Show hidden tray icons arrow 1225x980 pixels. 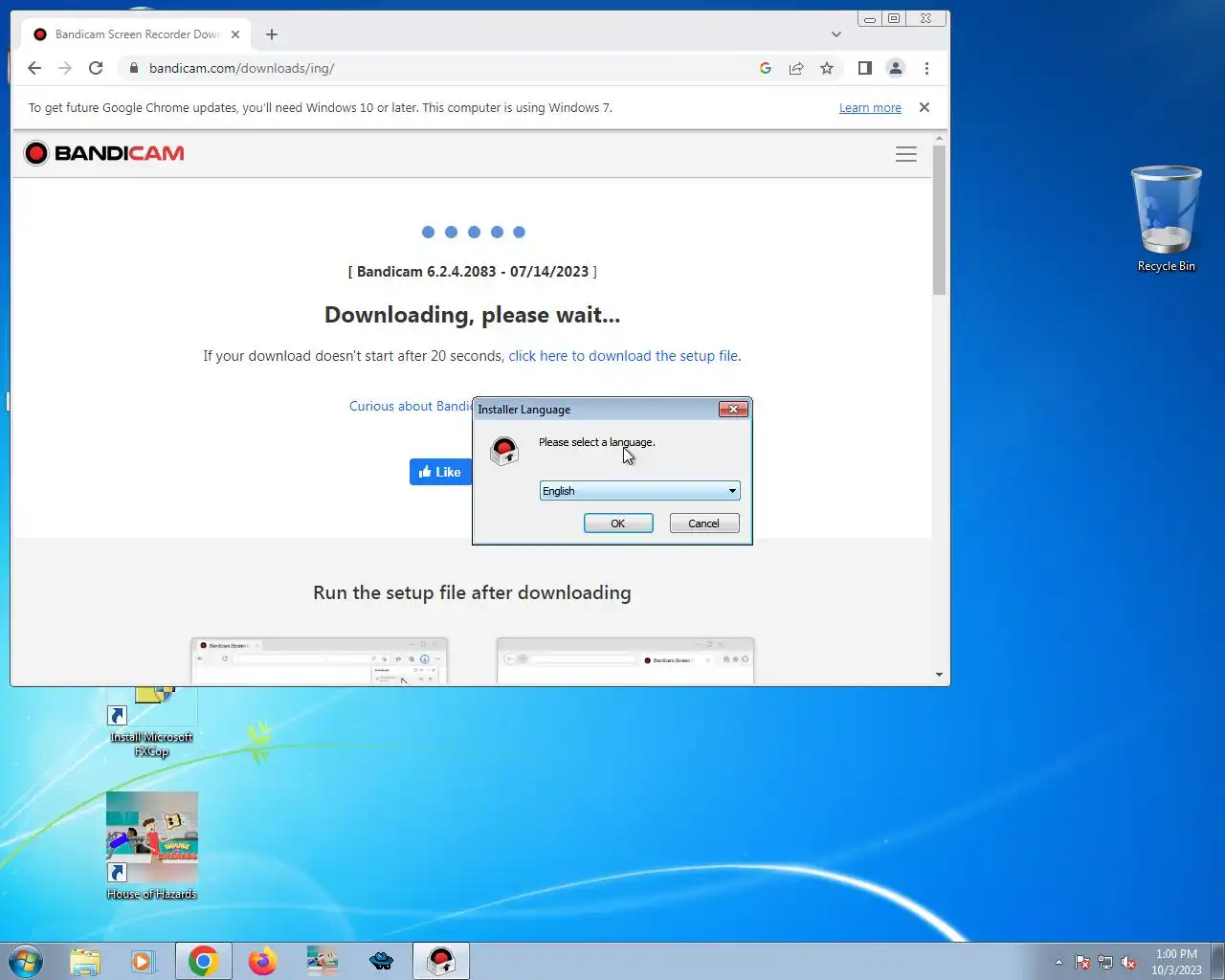click(x=1058, y=963)
